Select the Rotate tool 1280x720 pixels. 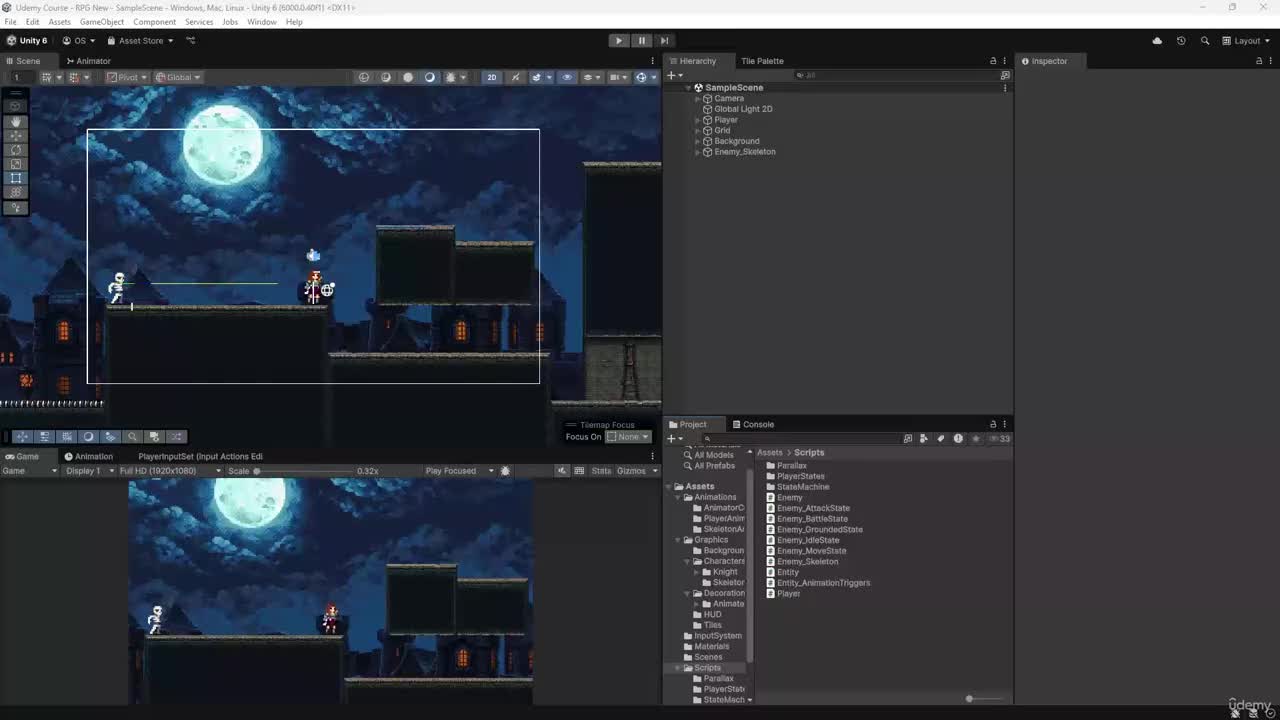[x=16, y=150]
